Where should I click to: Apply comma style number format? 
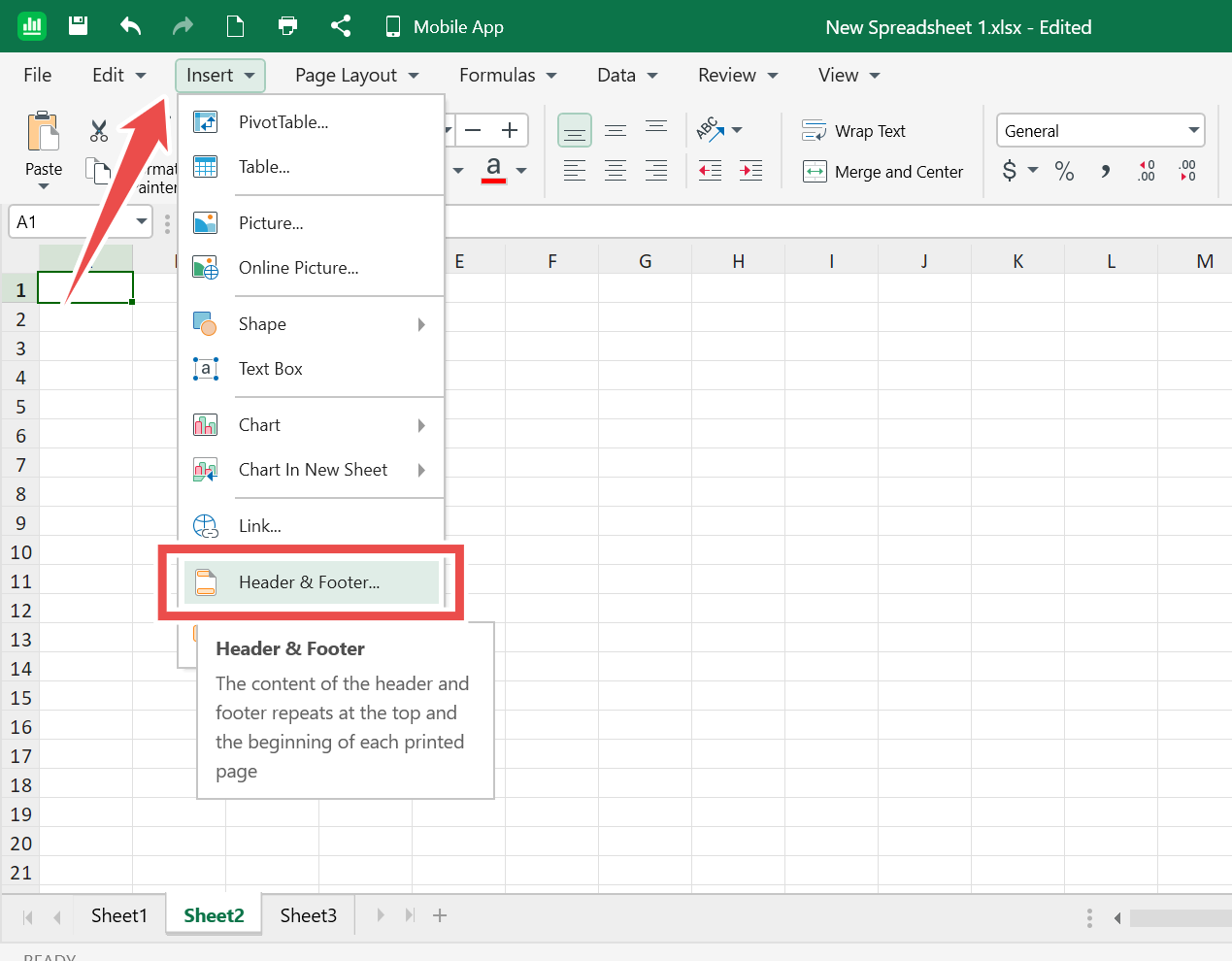click(x=1105, y=171)
